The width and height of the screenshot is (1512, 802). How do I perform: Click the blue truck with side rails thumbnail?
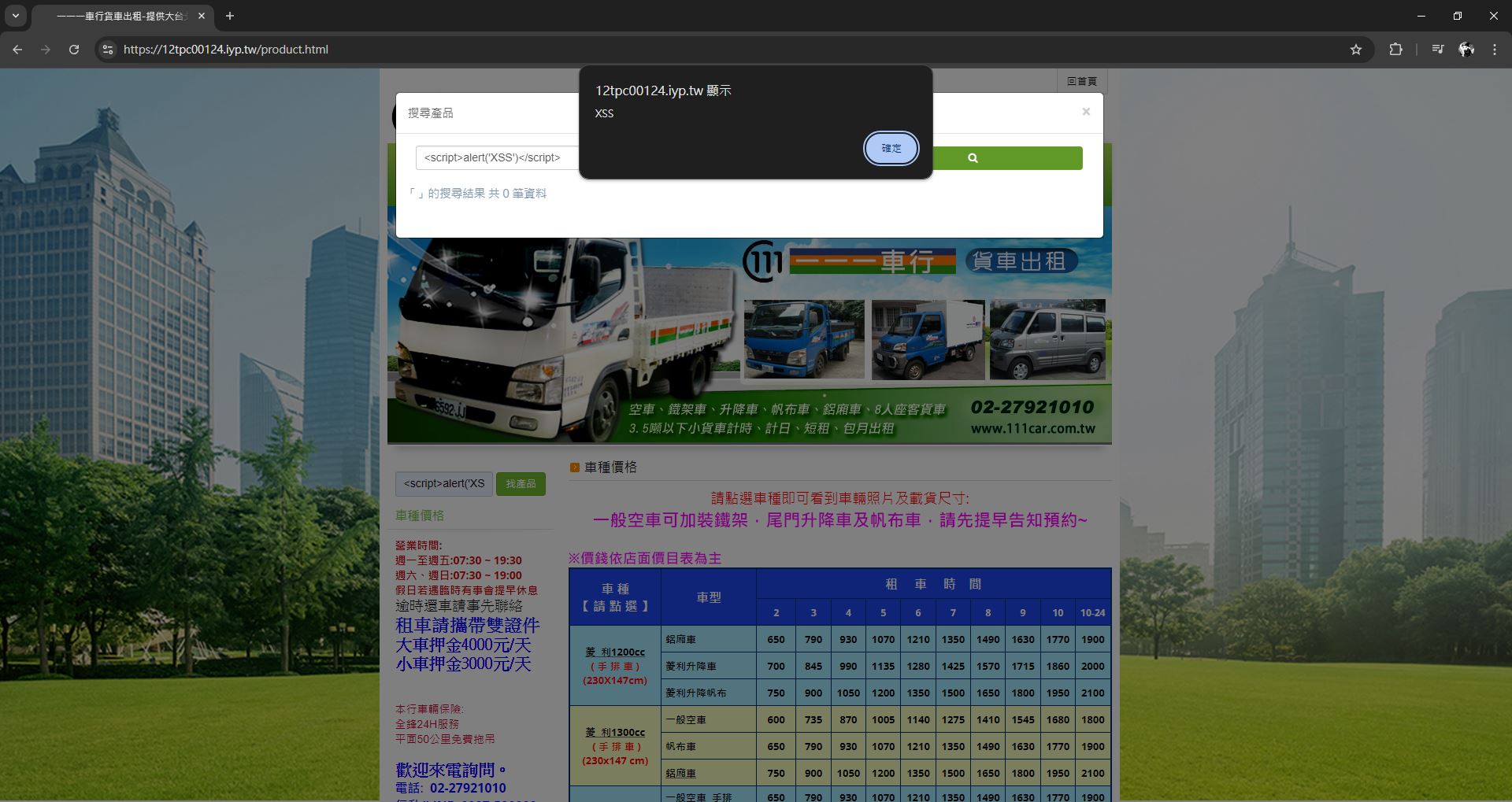click(804, 340)
